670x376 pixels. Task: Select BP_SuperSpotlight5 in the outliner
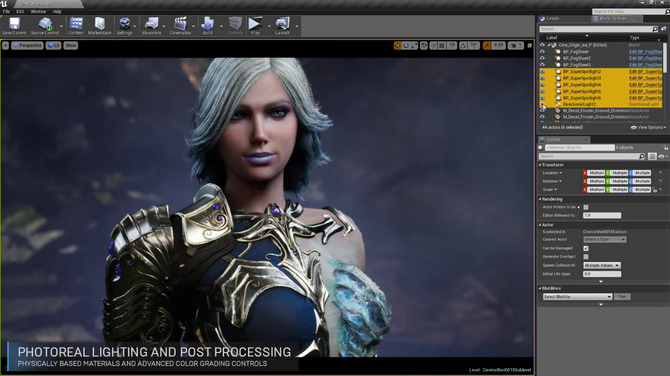coord(582,91)
